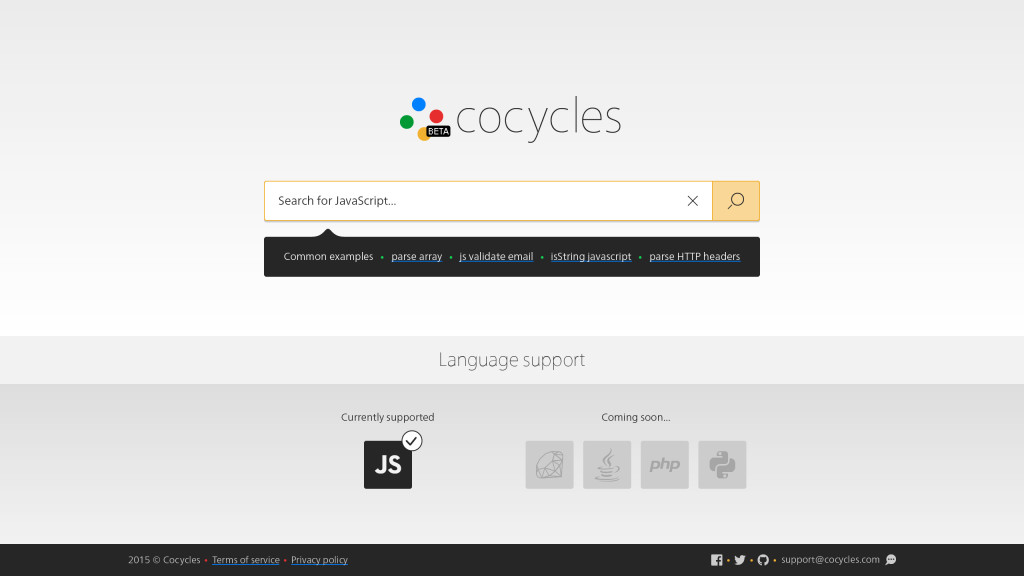The image size is (1024, 576).
Task: Select the Python language icon
Action: pos(722,465)
